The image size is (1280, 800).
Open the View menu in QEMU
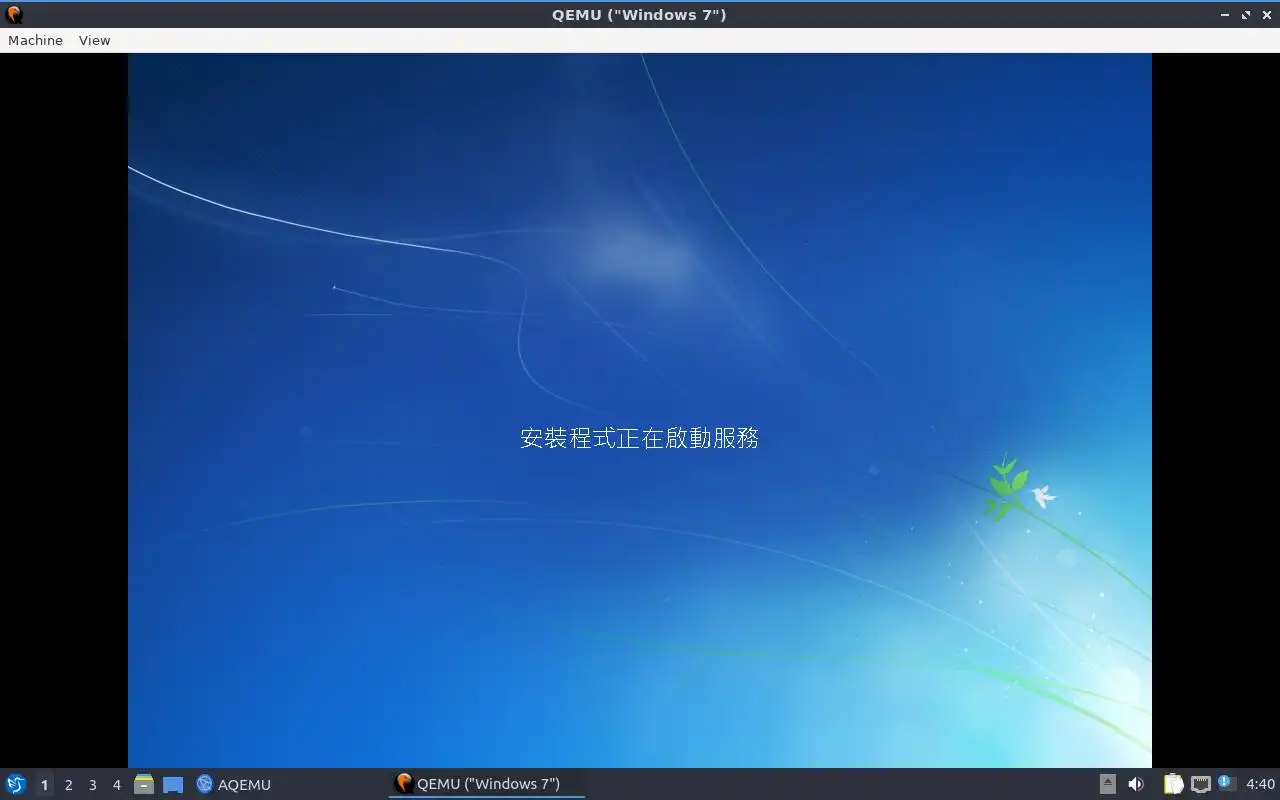coord(94,40)
